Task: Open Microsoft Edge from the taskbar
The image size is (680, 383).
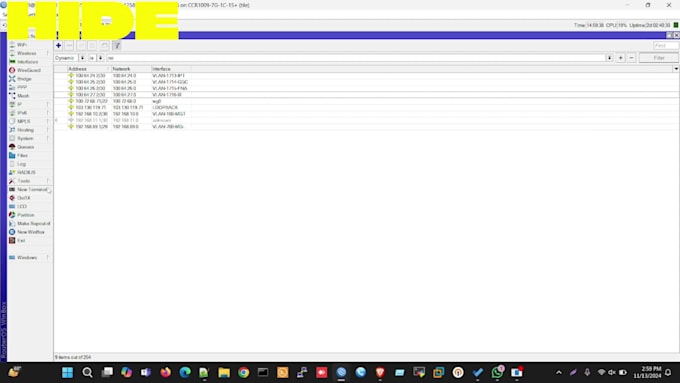Action: tap(185, 373)
